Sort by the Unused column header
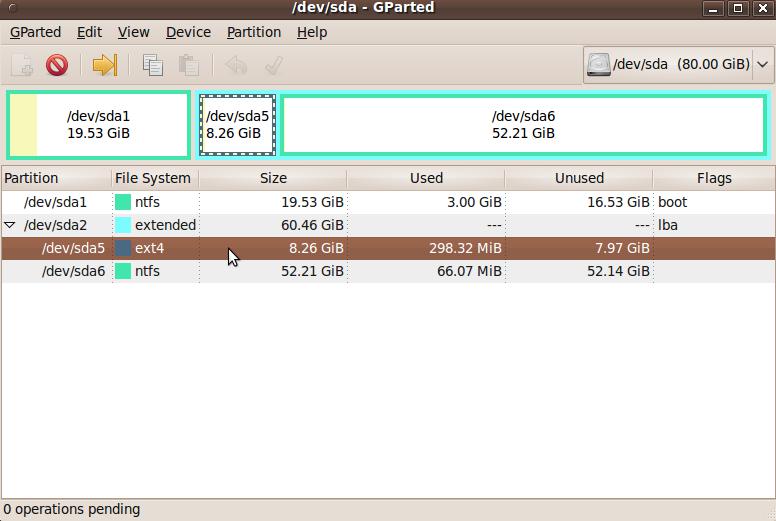Image resolution: width=776 pixels, height=521 pixels. click(579, 178)
